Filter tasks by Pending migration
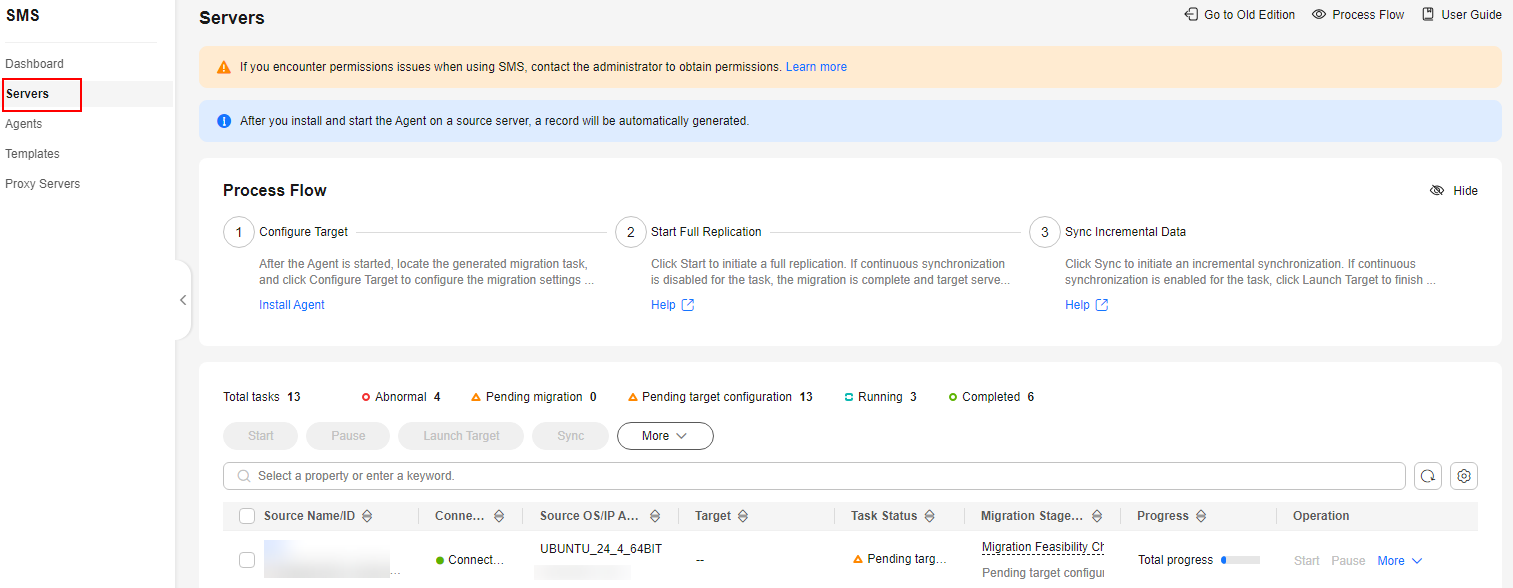Viewport: 1513px width, 588px height. [534, 397]
